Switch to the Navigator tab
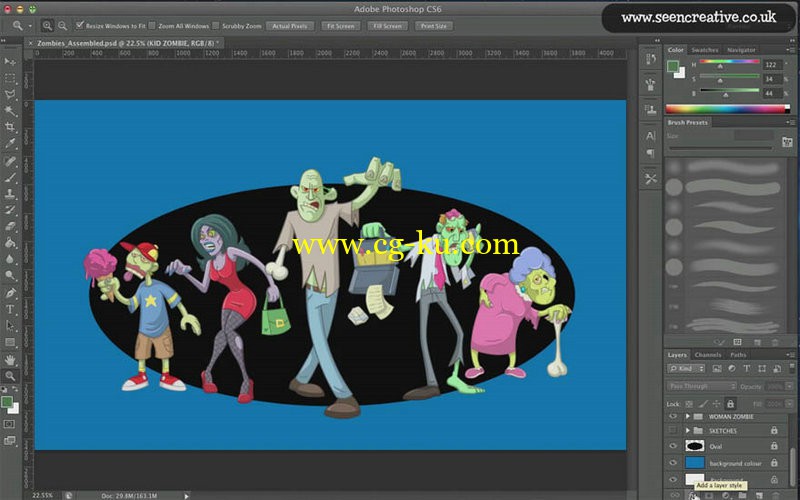 click(x=741, y=50)
